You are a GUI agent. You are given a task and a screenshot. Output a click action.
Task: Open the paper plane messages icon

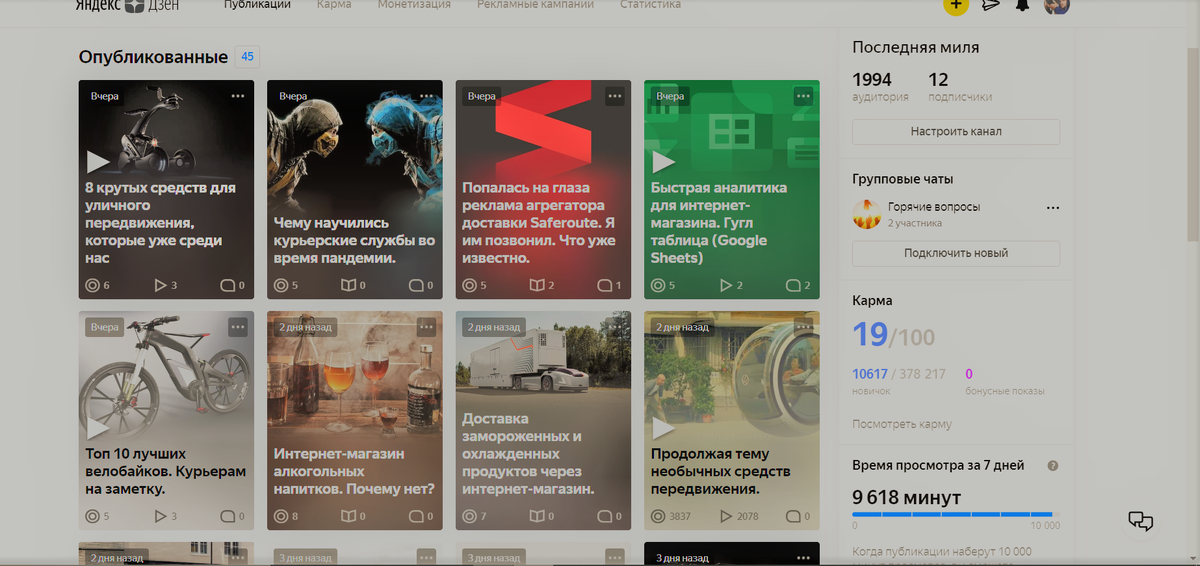click(990, 5)
